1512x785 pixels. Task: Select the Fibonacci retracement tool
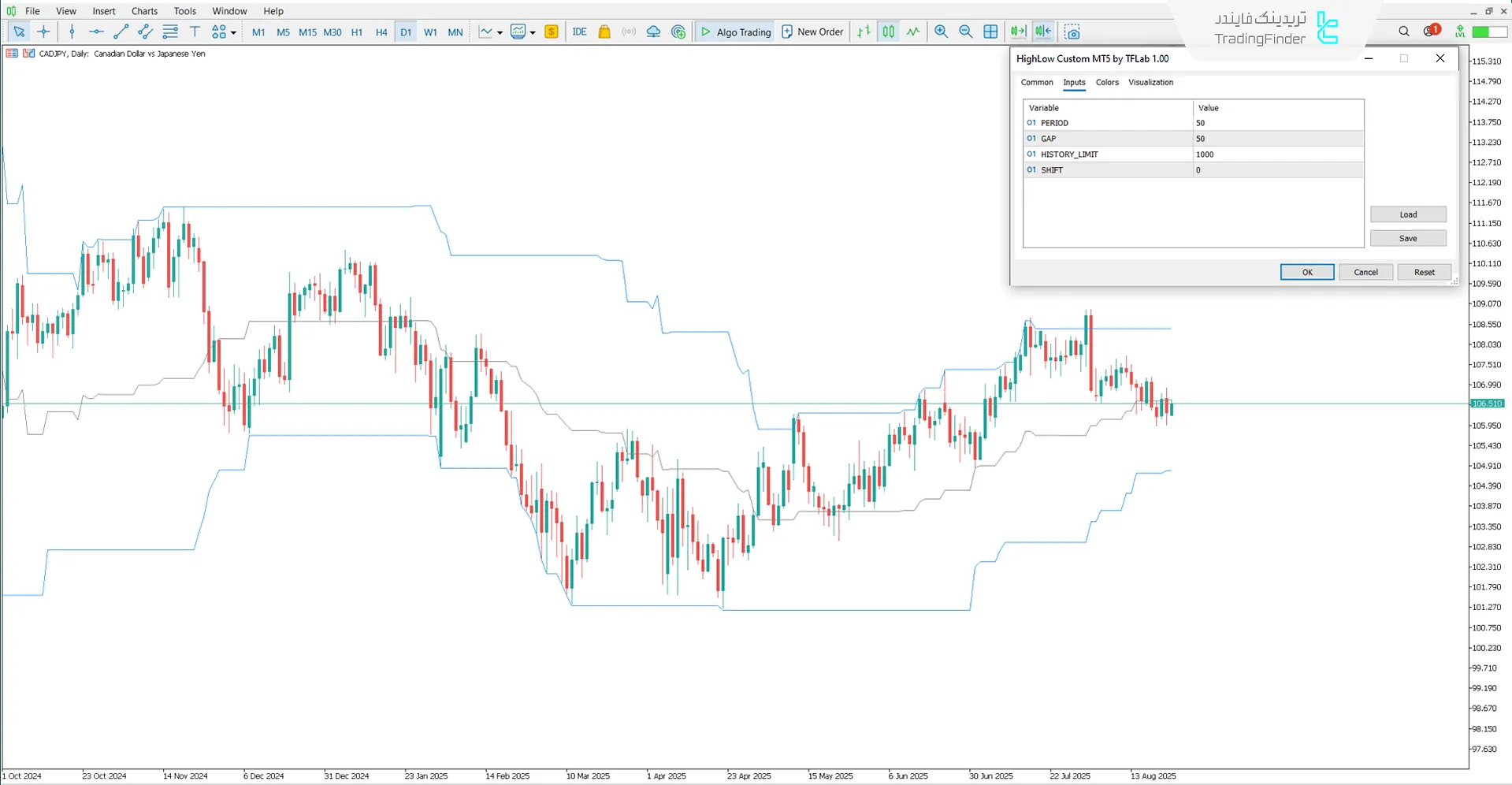tap(170, 32)
